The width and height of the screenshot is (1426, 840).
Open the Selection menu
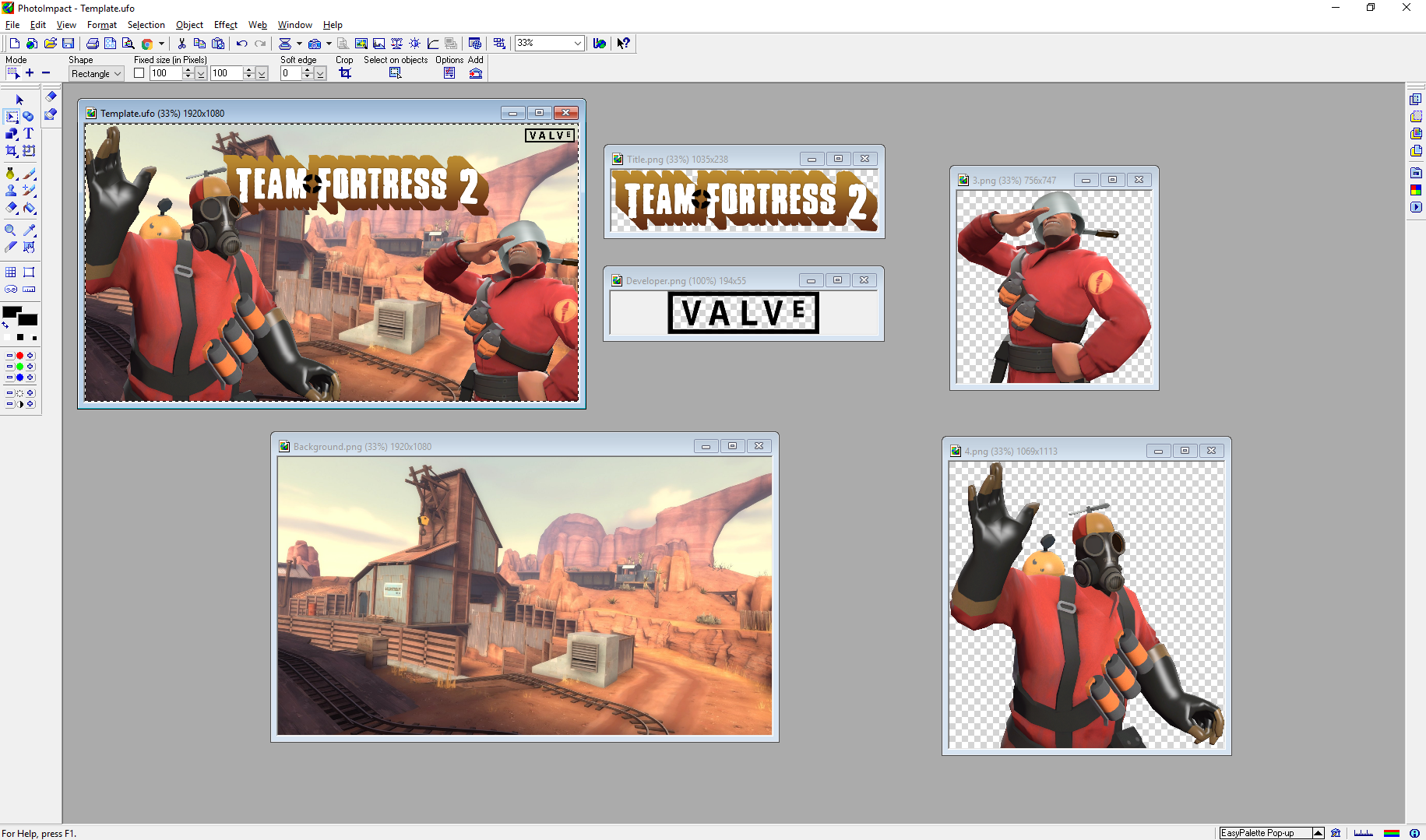coord(146,25)
